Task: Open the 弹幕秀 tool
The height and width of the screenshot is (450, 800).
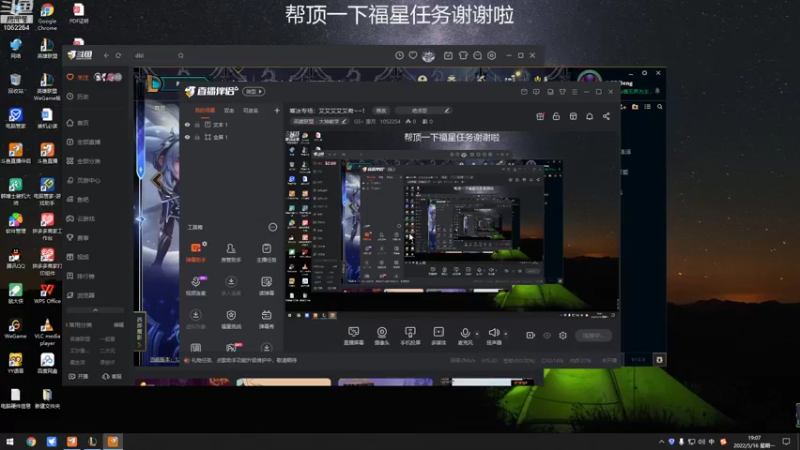Action: tap(266, 319)
